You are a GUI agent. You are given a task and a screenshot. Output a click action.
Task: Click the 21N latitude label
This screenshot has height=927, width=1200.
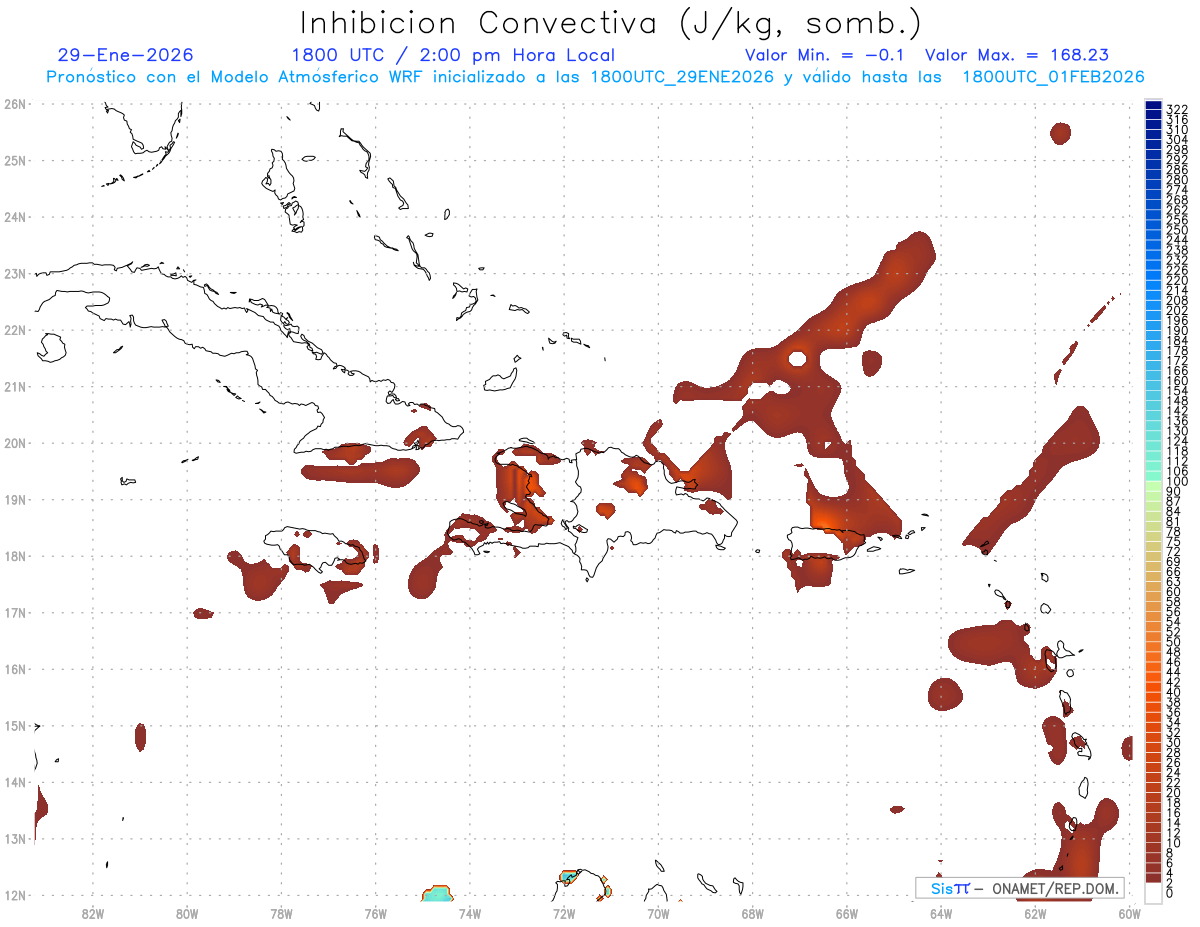pos(15,386)
